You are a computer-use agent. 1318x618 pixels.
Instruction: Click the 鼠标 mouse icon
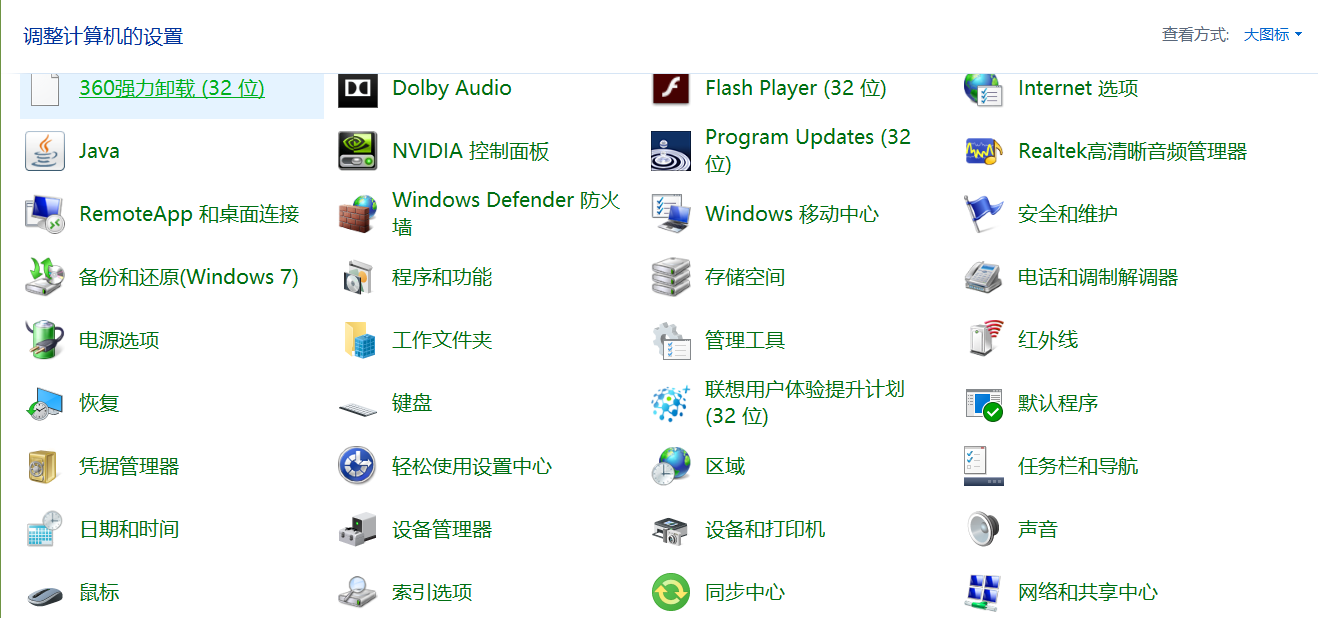[x=45, y=596]
